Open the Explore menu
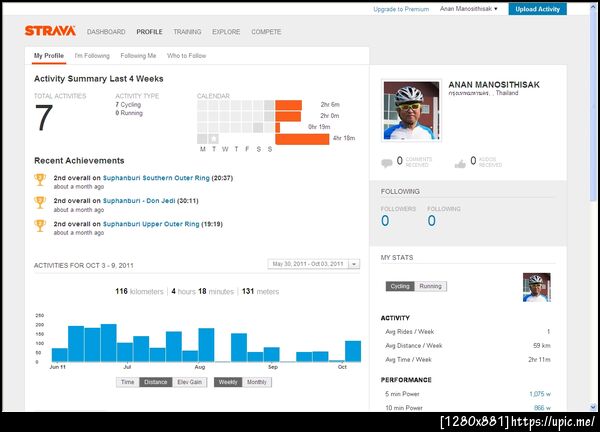 pos(226,32)
